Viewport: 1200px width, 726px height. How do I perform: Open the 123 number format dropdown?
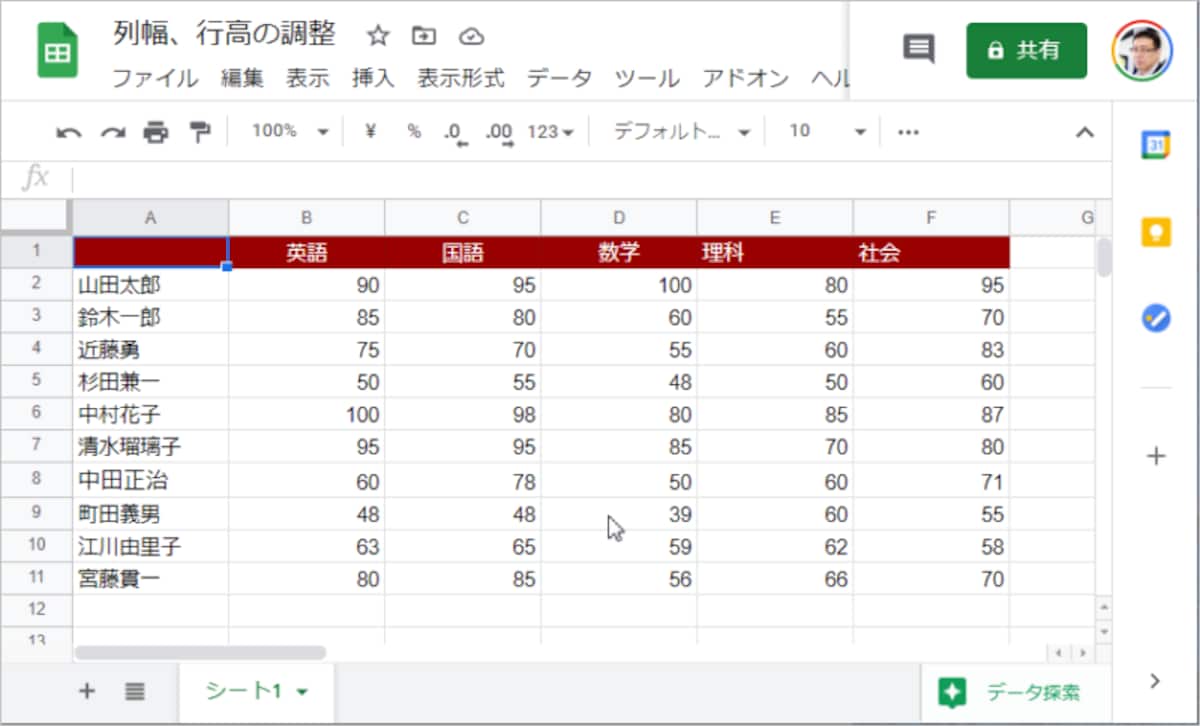coord(550,132)
